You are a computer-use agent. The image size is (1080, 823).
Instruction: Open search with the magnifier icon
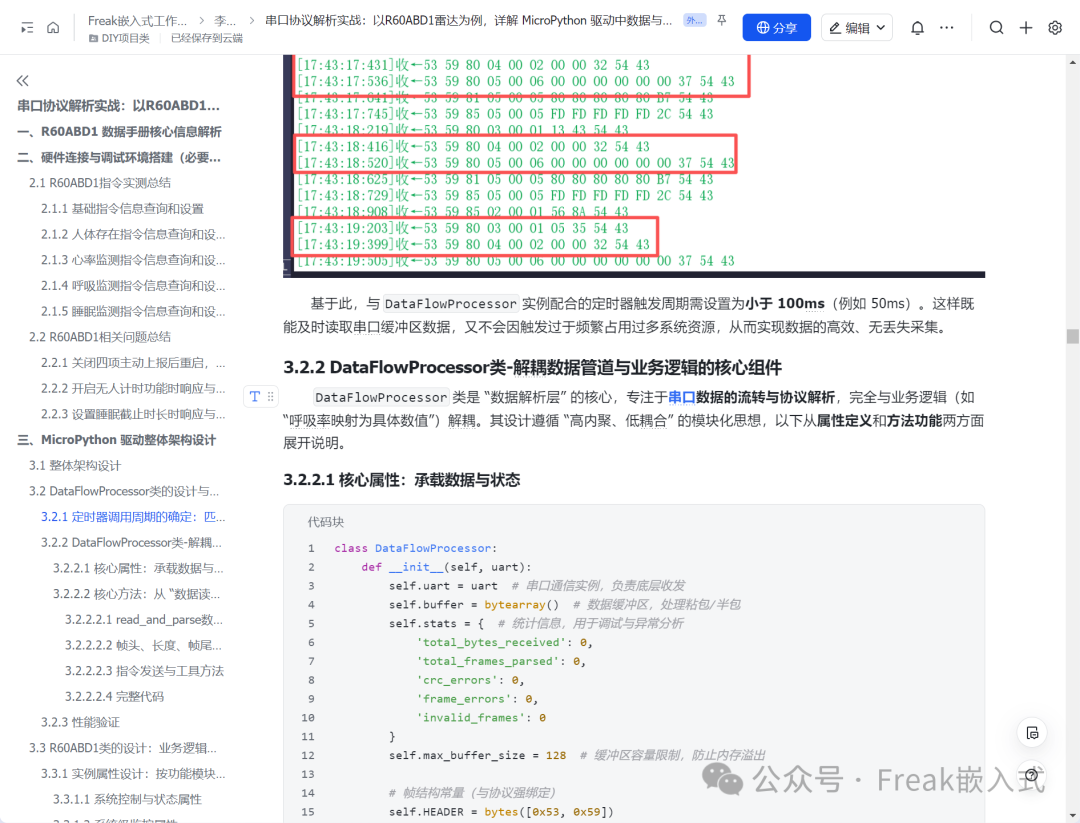(996, 28)
